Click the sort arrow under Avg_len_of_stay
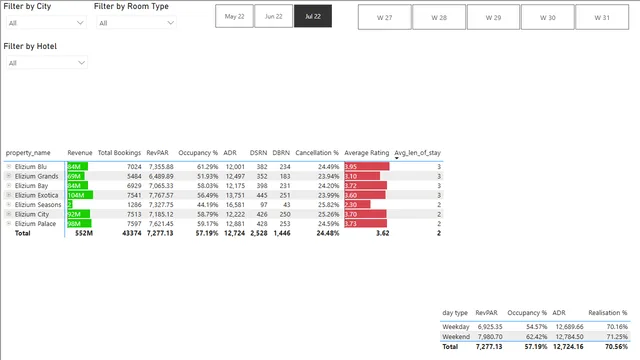 point(396,158)
